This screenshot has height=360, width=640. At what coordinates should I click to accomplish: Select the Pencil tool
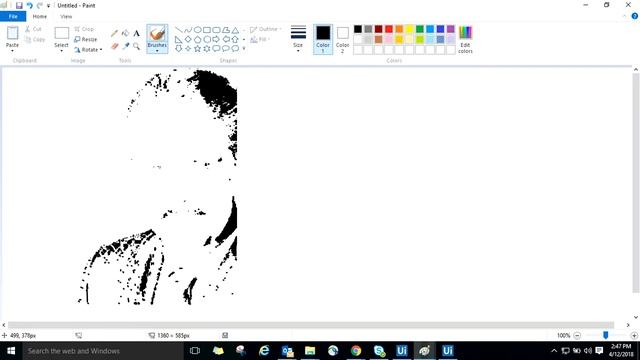click(x=114, y=34)
